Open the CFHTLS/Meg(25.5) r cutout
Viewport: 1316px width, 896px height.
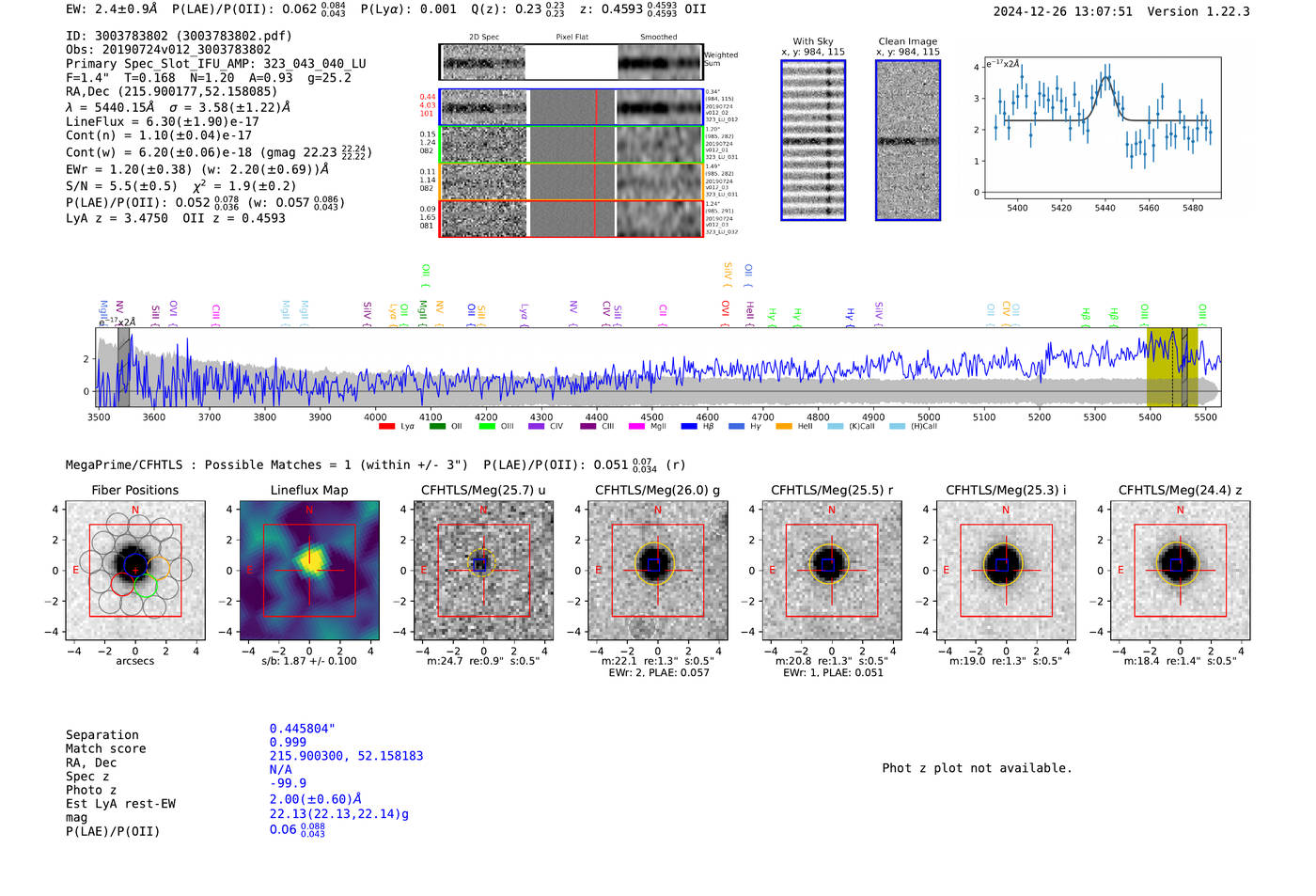pyautogui.click(x=832, y=571)
